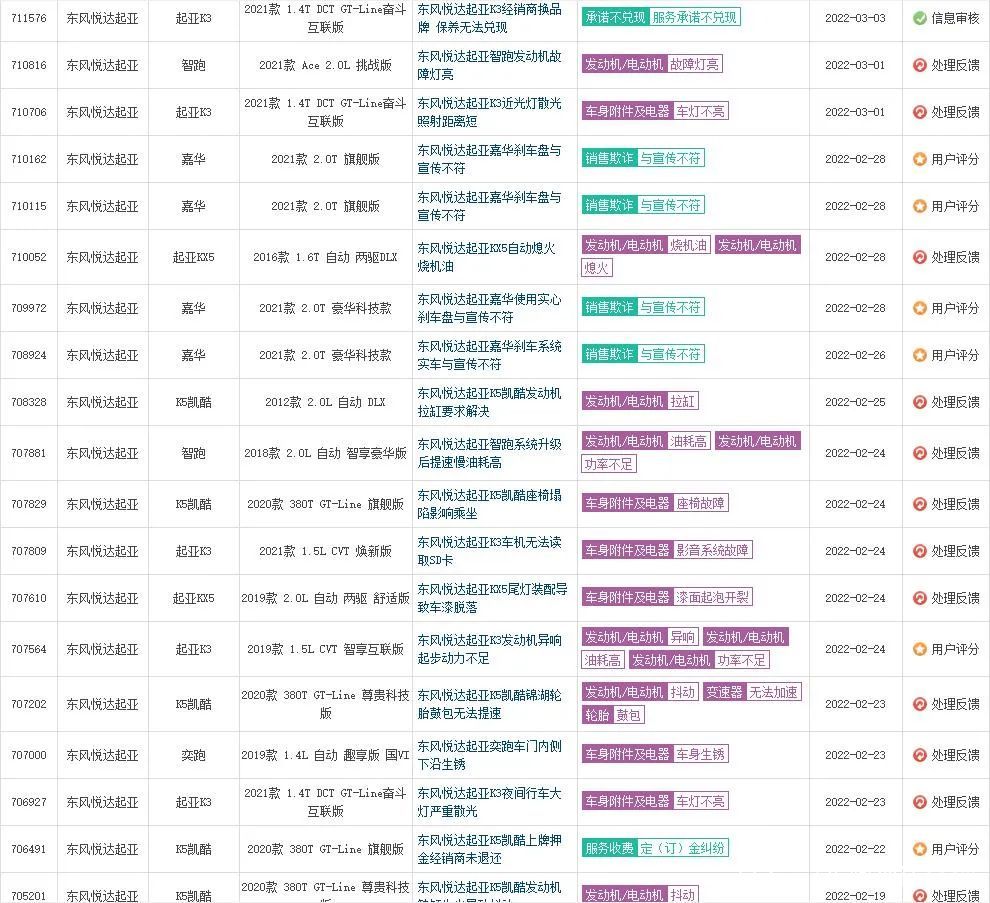The height and width of the screenshot is (903, 990).
Task: Select complaint ID 711576
Action: 29,18
